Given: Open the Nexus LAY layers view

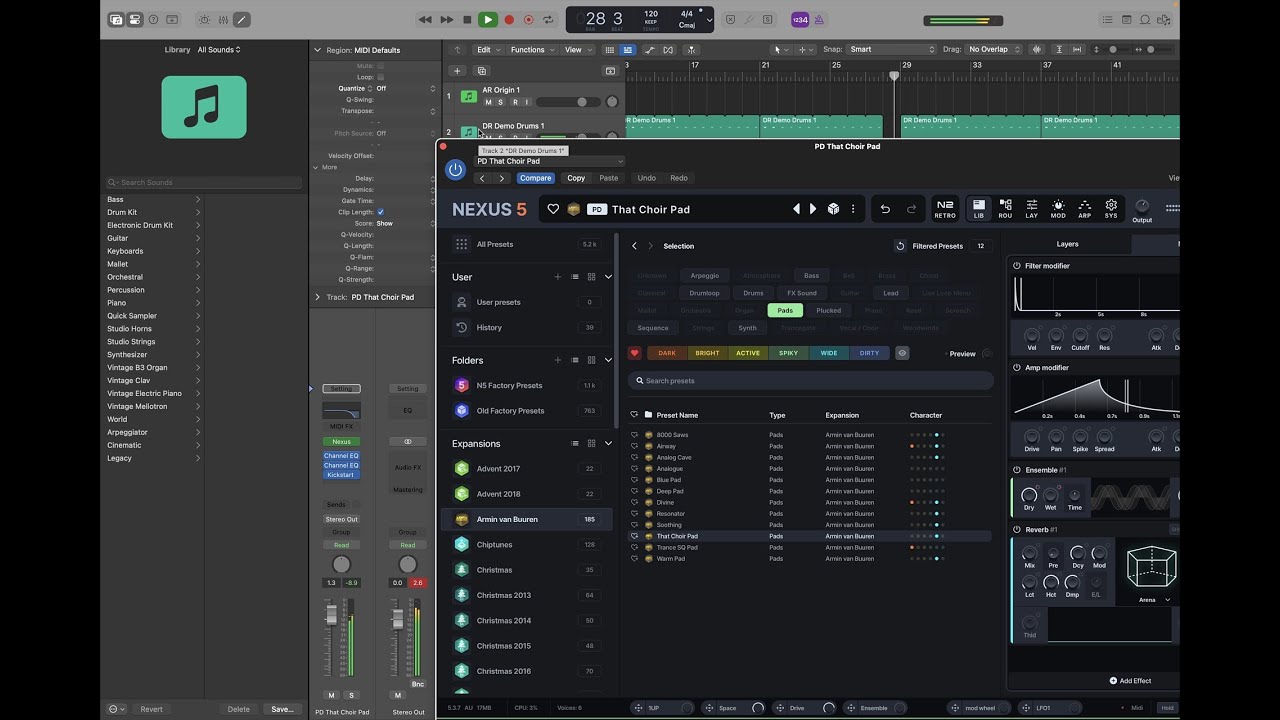Looking at the screenshot, I should click(x=1031, y=208).
